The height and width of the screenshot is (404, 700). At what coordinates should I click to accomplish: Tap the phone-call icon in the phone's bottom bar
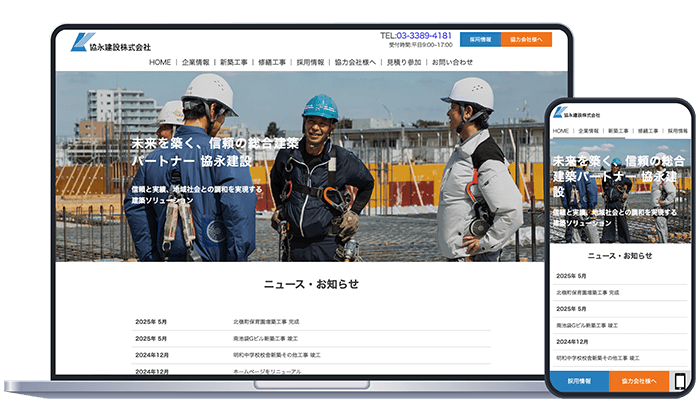click(x=680, y=381)
